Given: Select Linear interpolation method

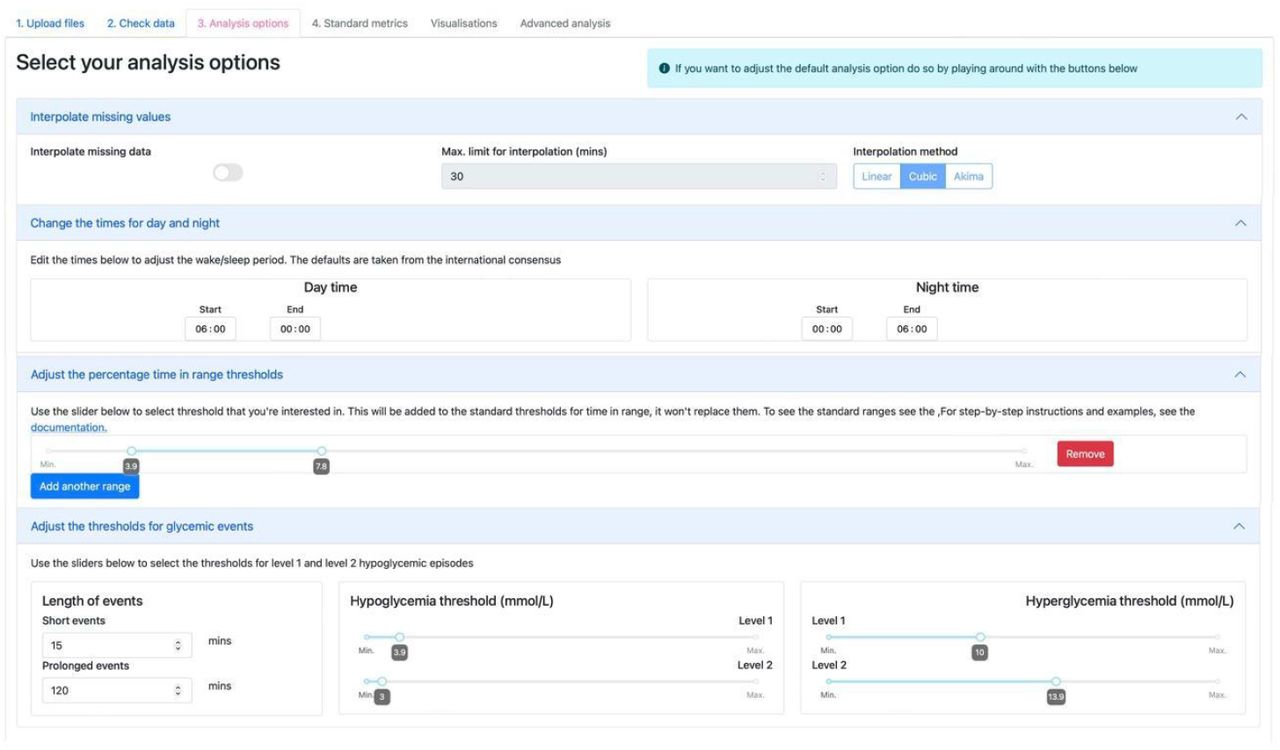Looking at the screenshot, I should coord(877,177).
